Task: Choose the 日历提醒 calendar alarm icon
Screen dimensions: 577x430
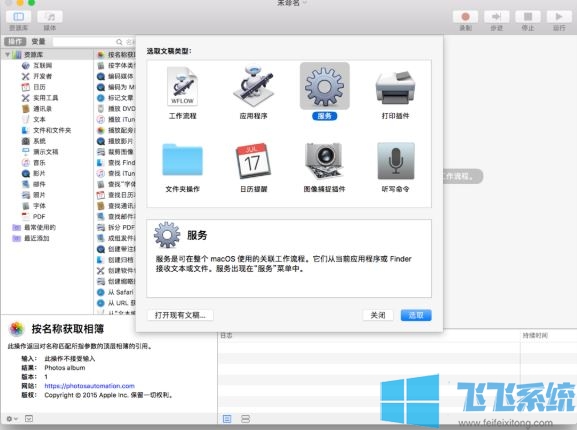Action: (x=253, y=161)
